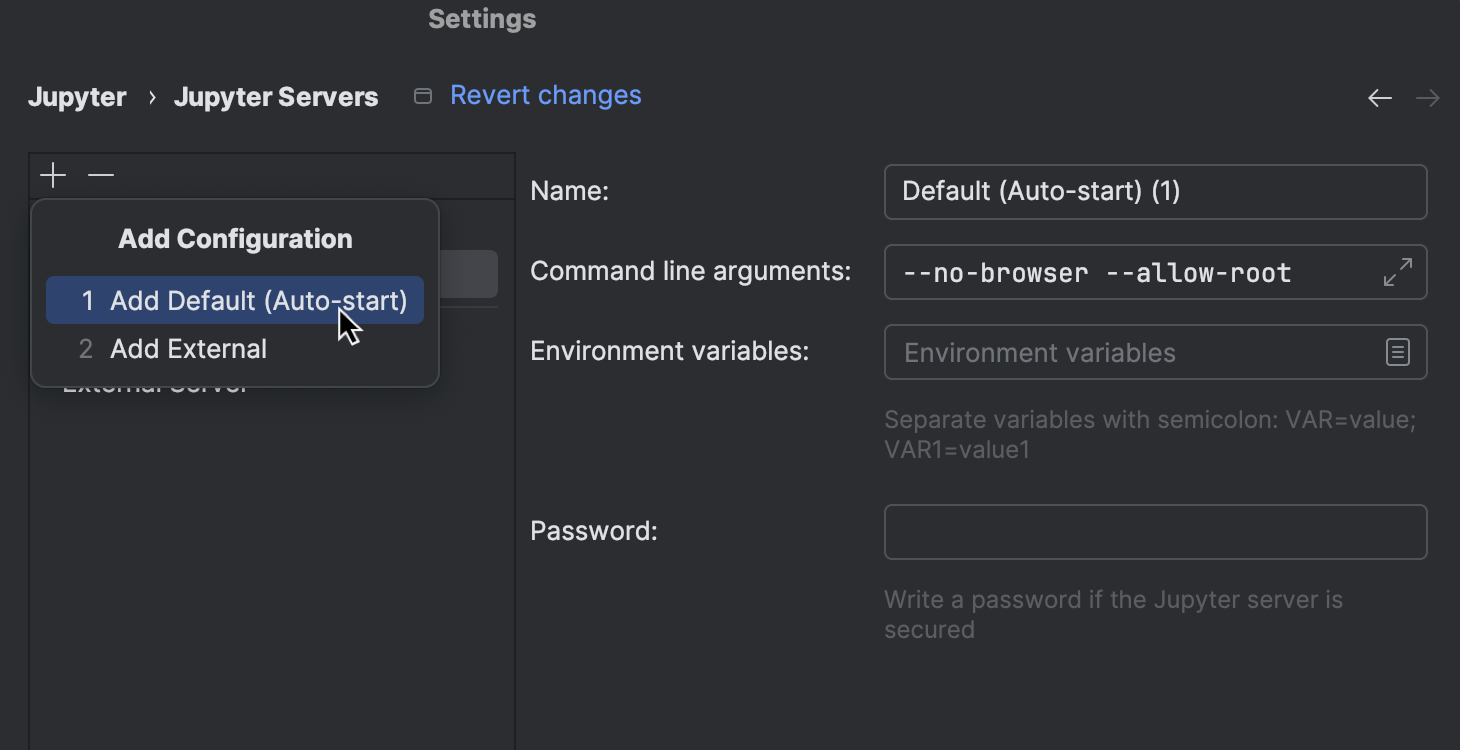The width and height of the screenshot is (1460, 750).
Task: Click inside the Password field
Action: tap(1155, 531)
